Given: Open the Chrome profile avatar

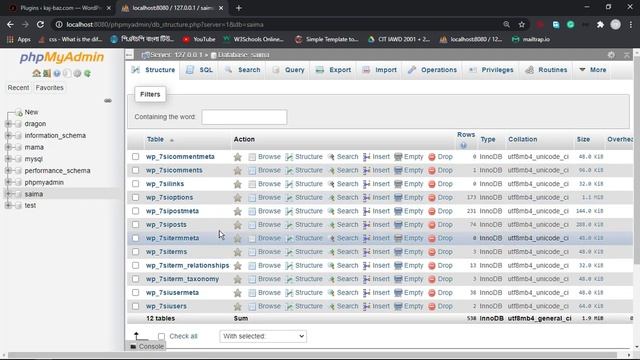Looking at the screenshot, I should (x=616, y=24).
